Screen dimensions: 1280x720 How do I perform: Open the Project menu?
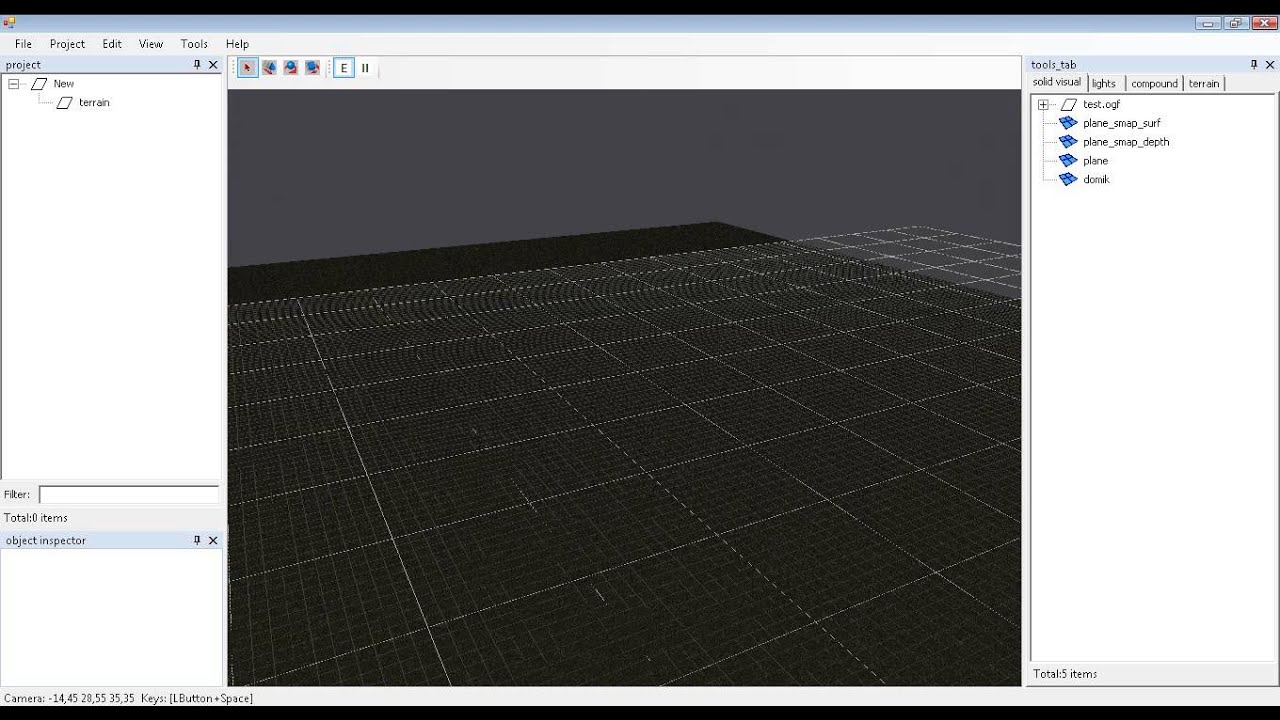point(67,44)
